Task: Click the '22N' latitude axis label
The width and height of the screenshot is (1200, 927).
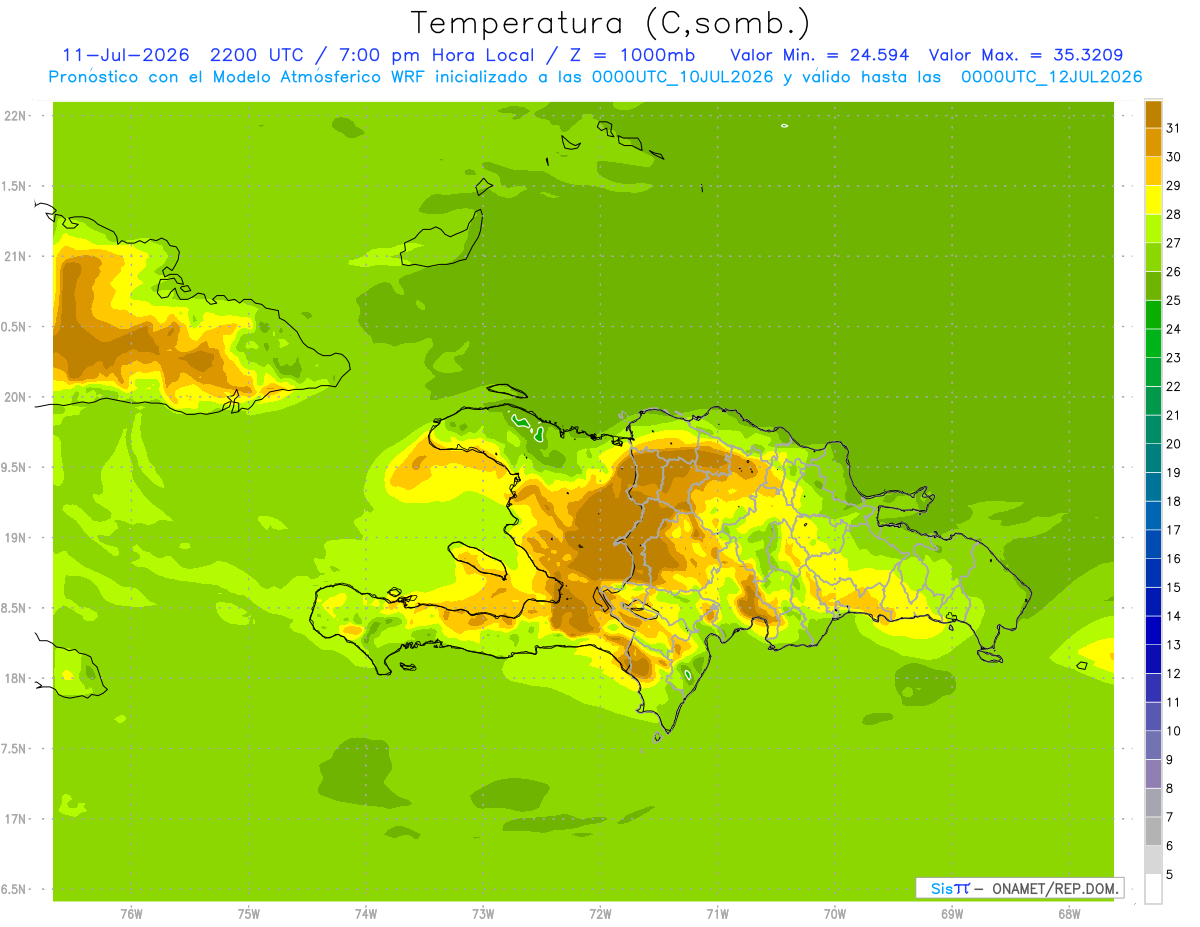Action: 15,116
